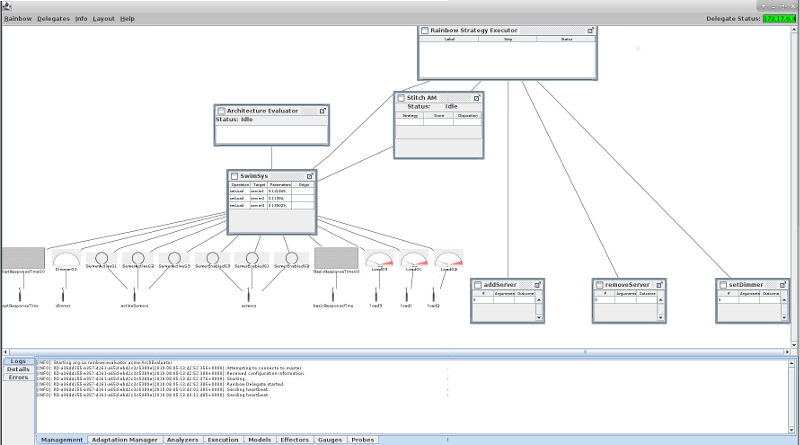Image resolution: width=800 pixels, height=445 pixels.
Task: Tick the Architecture Evaluator checkbox
Action: 222,111
